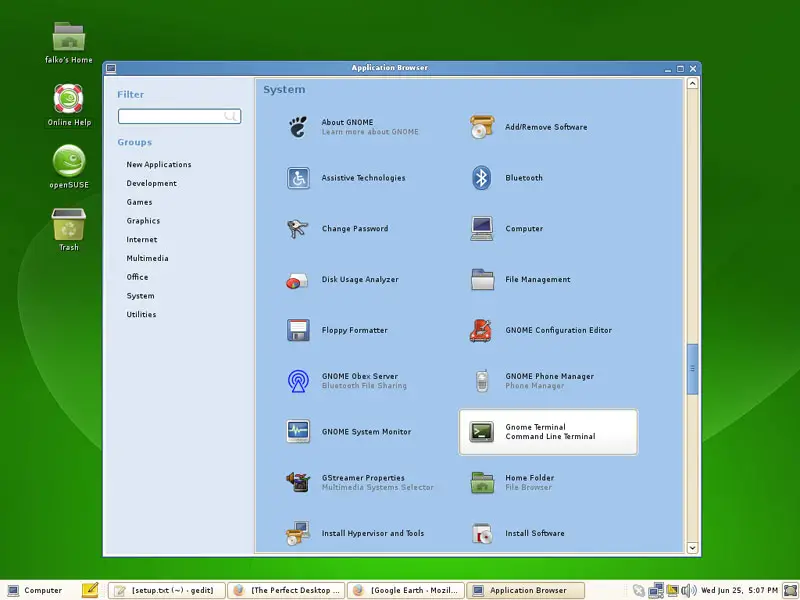
Task: Click the Computer monitor icon in System list
Action: coord(482,229)
